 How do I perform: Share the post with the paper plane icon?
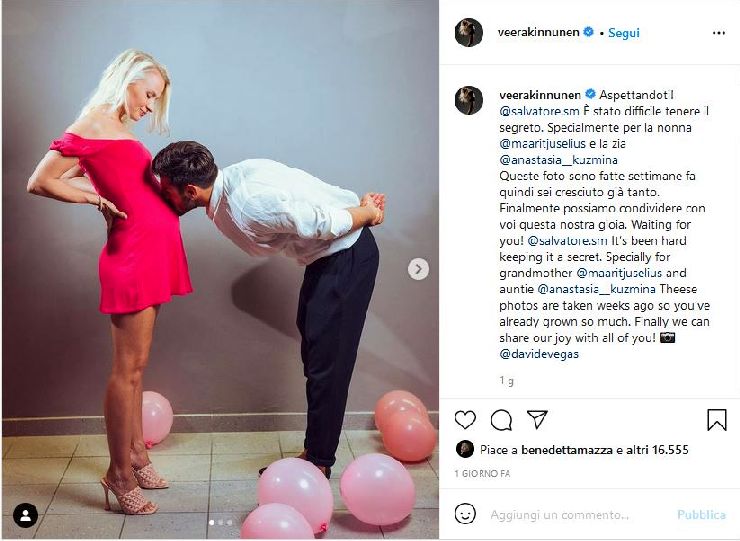pos(537,419)
